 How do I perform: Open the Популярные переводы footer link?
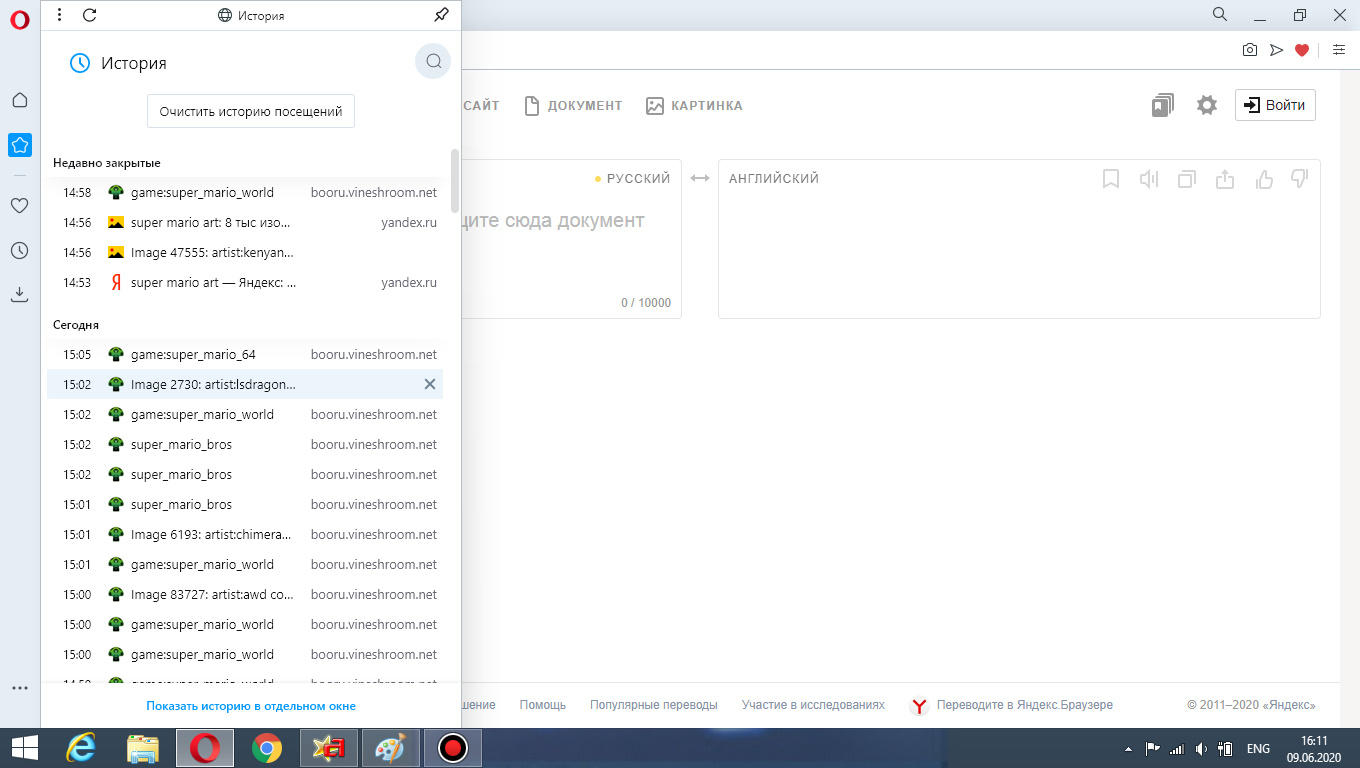point(654,705)
